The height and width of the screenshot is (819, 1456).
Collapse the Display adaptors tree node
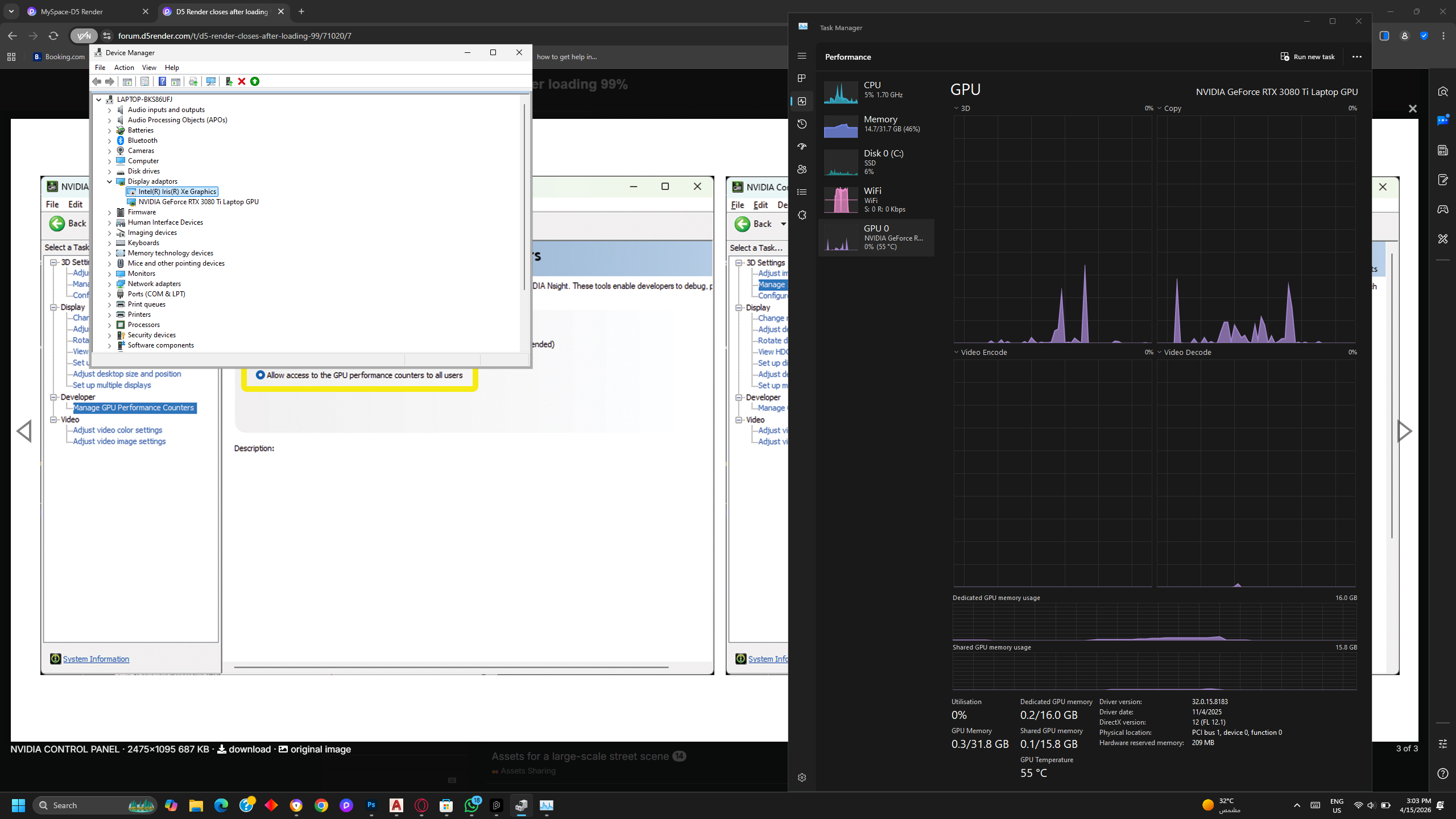110,181
